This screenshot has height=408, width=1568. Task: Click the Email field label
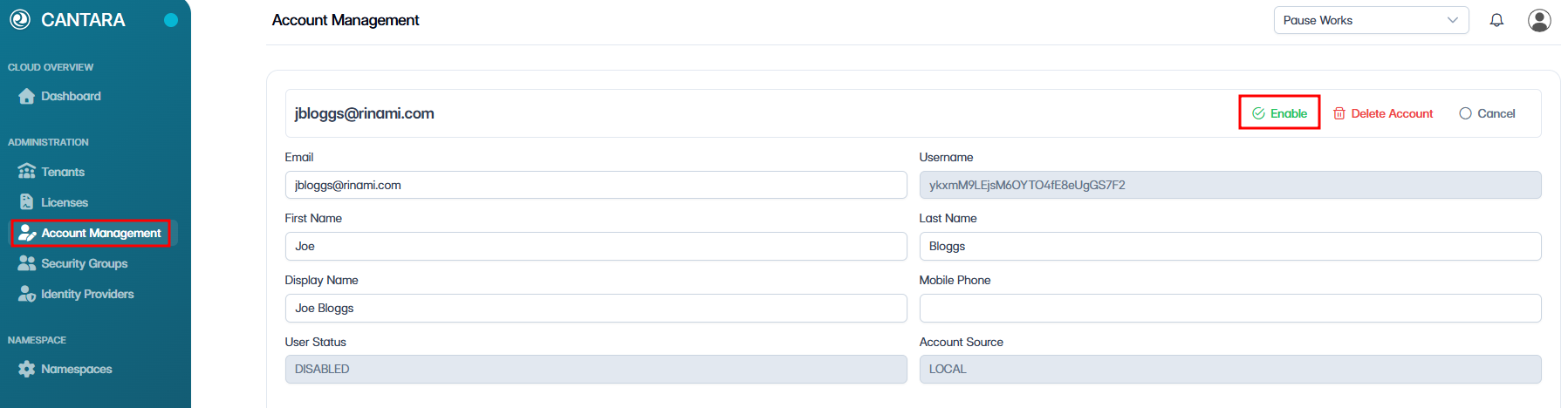pos(299,157)
